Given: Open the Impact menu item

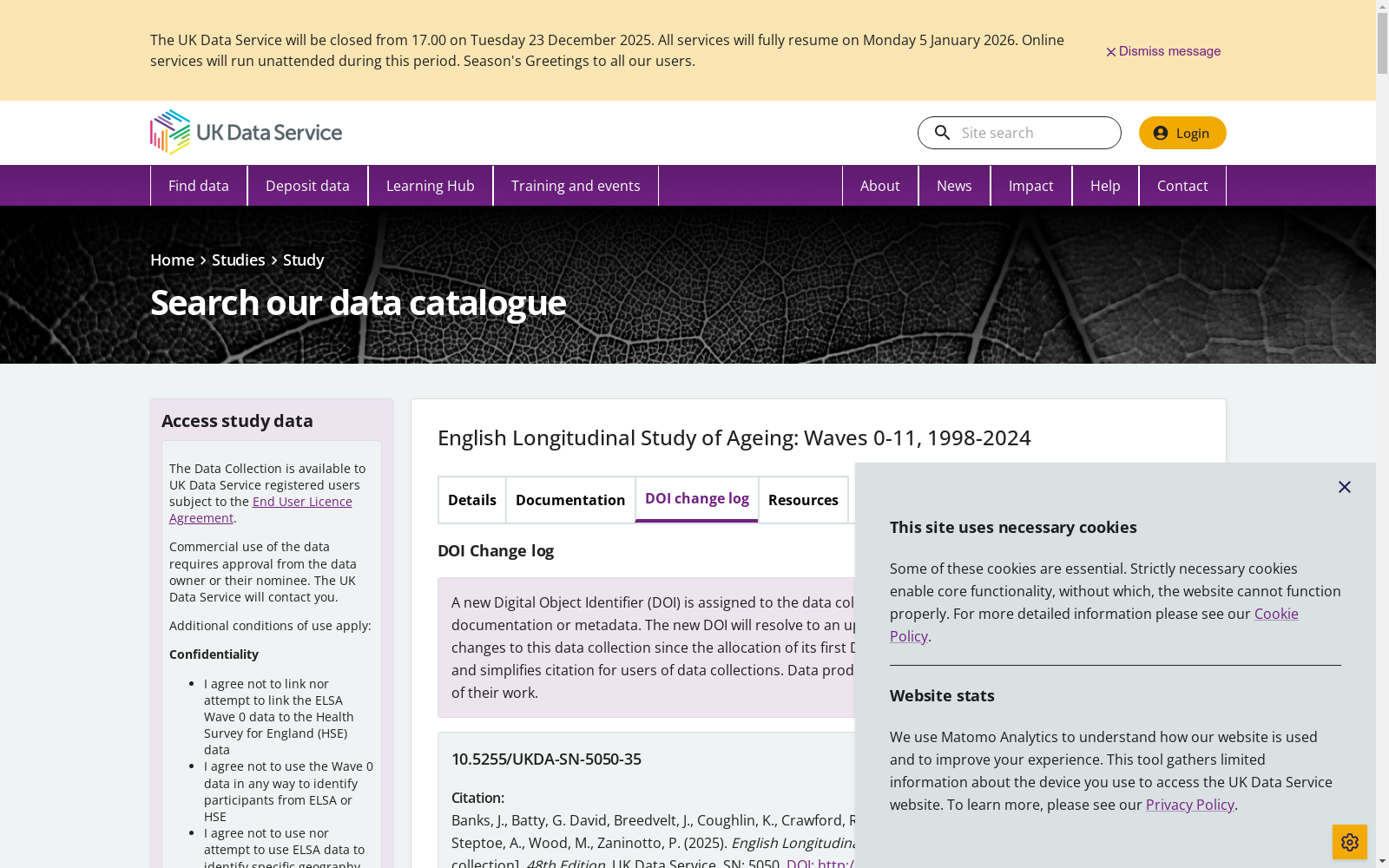Looking at the screenshot, I should (x=1031, y=186).
